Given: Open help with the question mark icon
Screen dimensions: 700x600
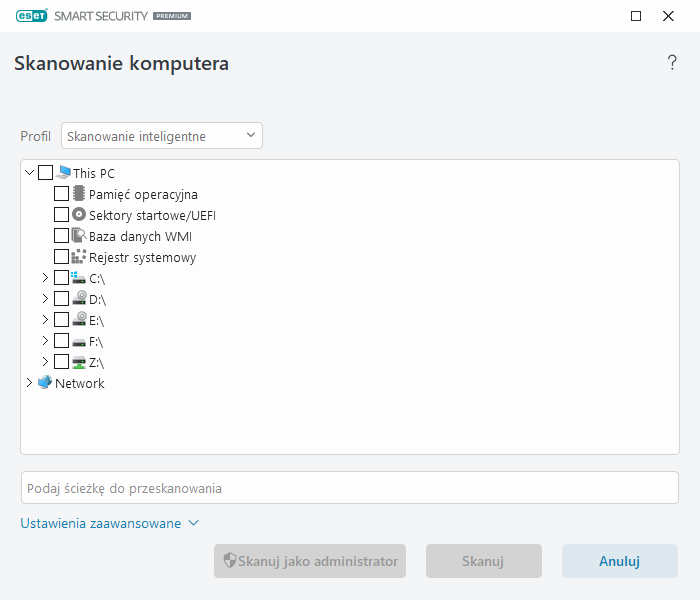Looking at the screenshot, I should coord(672,62).
